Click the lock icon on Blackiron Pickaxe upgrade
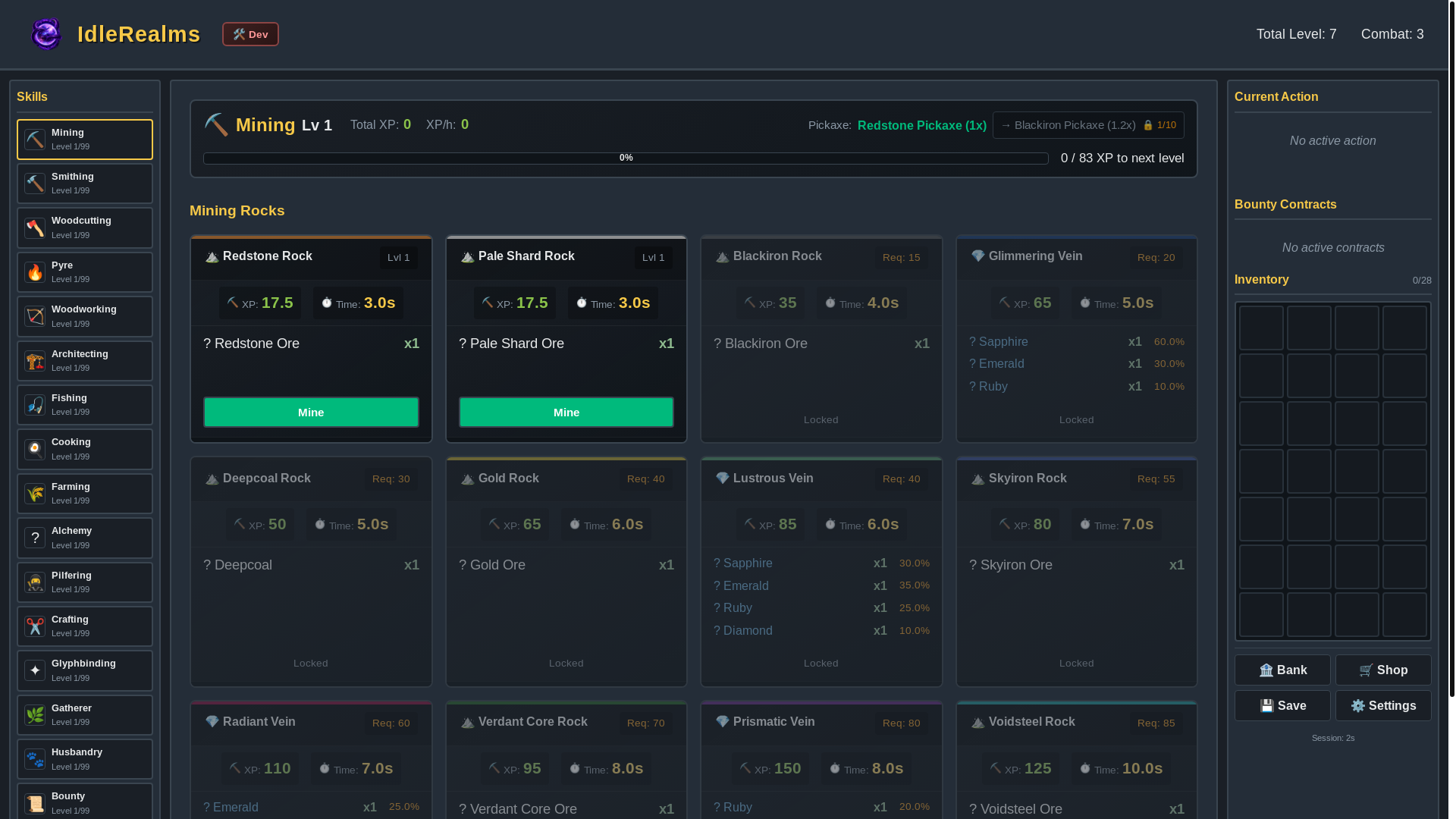 coord(1148,125)
